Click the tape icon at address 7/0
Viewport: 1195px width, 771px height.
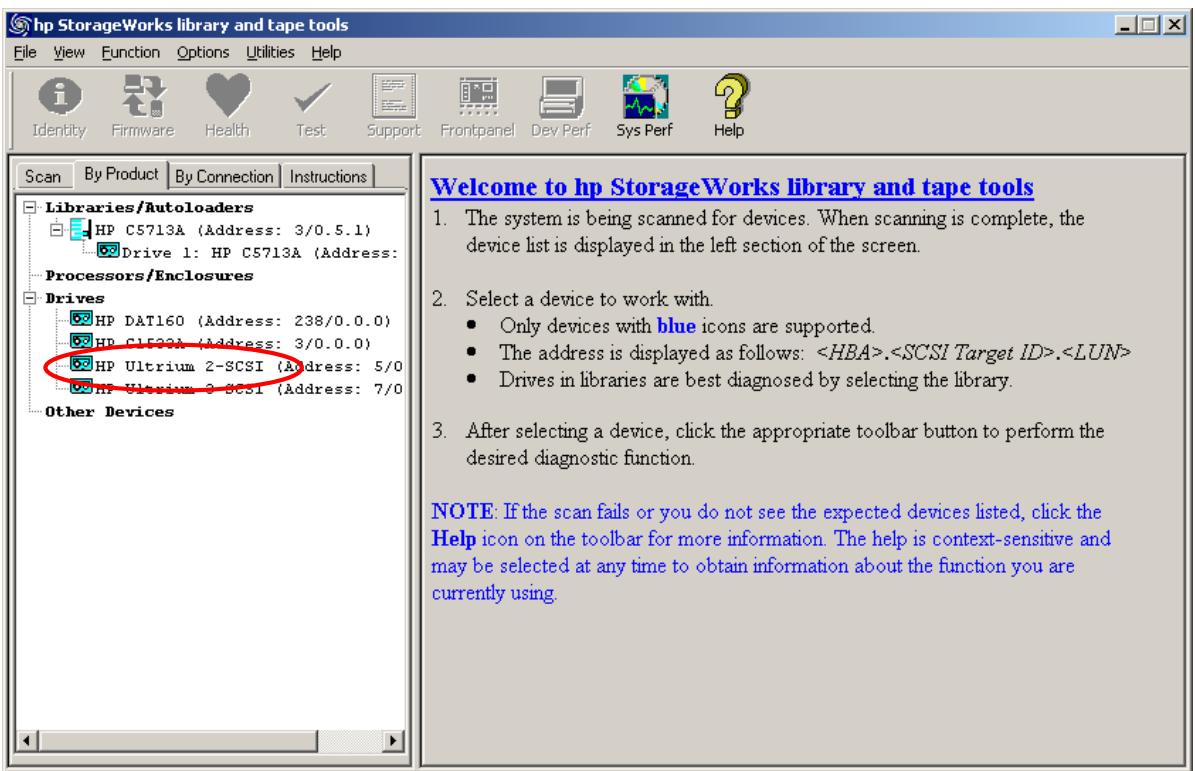(81, 387)
